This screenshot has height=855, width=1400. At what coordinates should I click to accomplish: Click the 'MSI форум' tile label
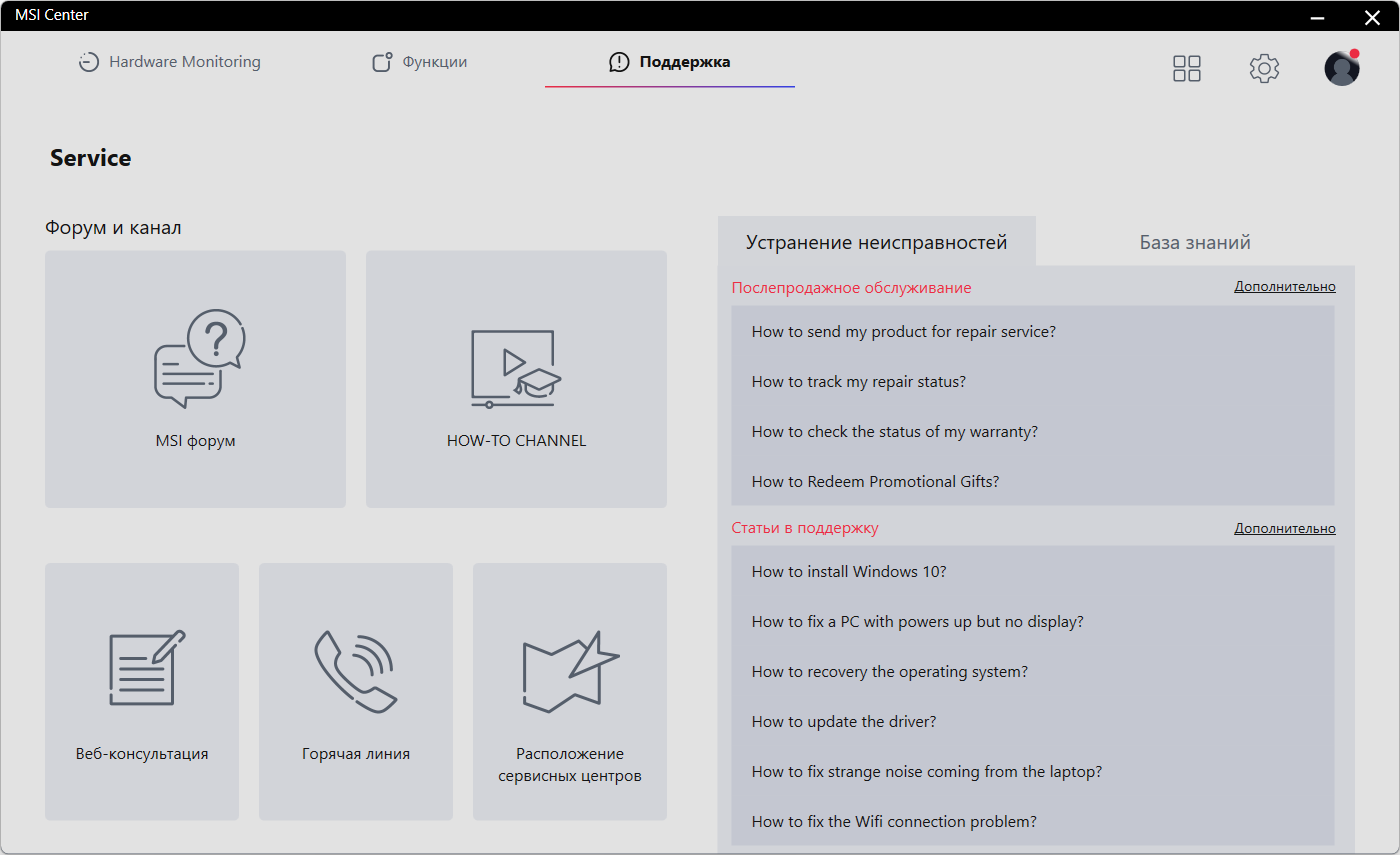[196, 441]
